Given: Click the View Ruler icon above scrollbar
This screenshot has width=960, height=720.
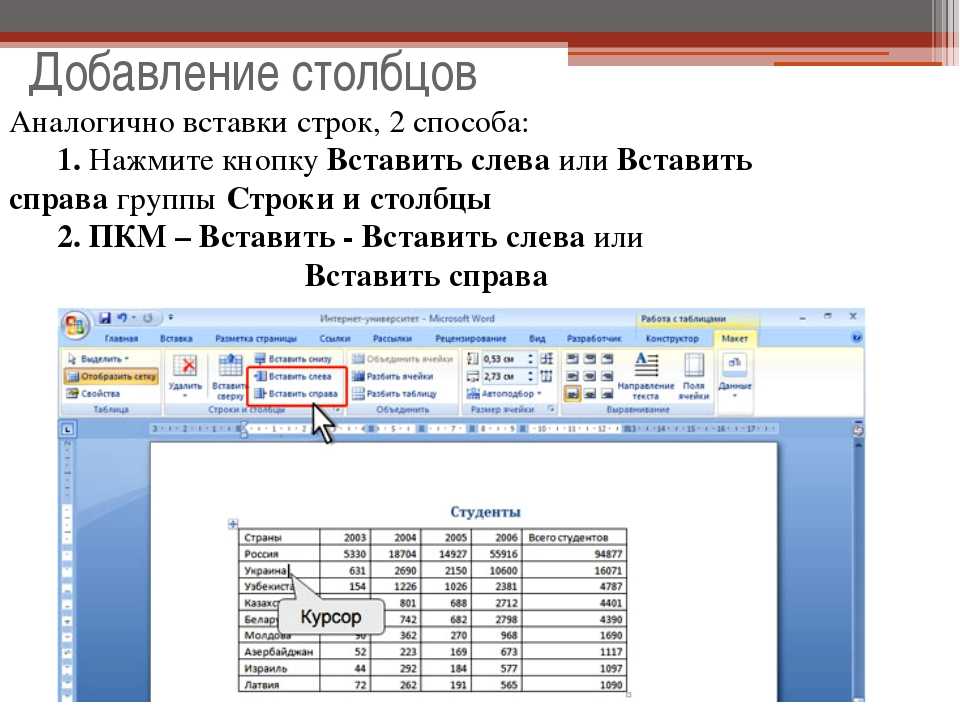Looking at the screenshot, I should point(858,429).
